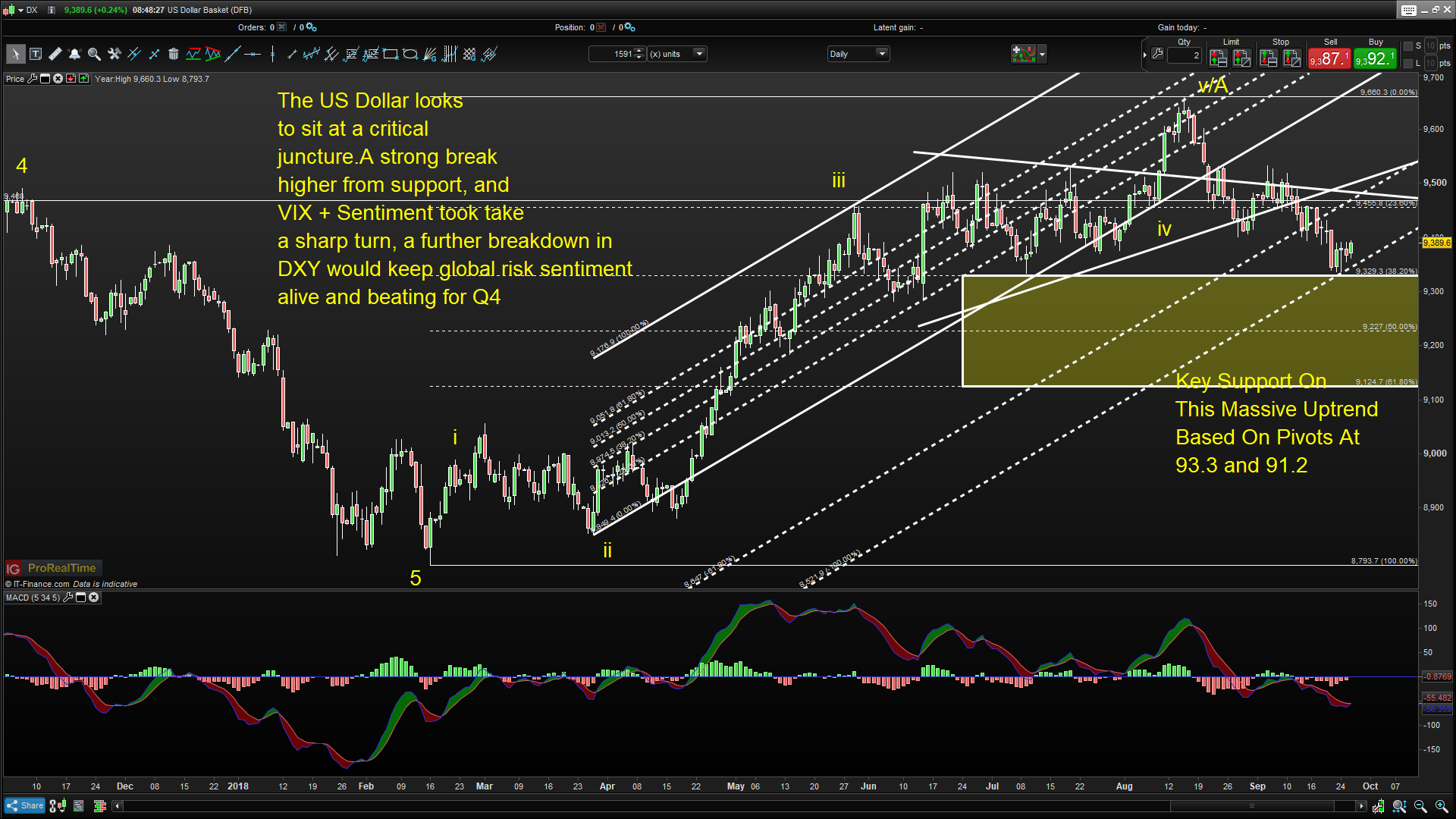
Task: Open MACD indicator wrench settings
Action: (67, 598)
